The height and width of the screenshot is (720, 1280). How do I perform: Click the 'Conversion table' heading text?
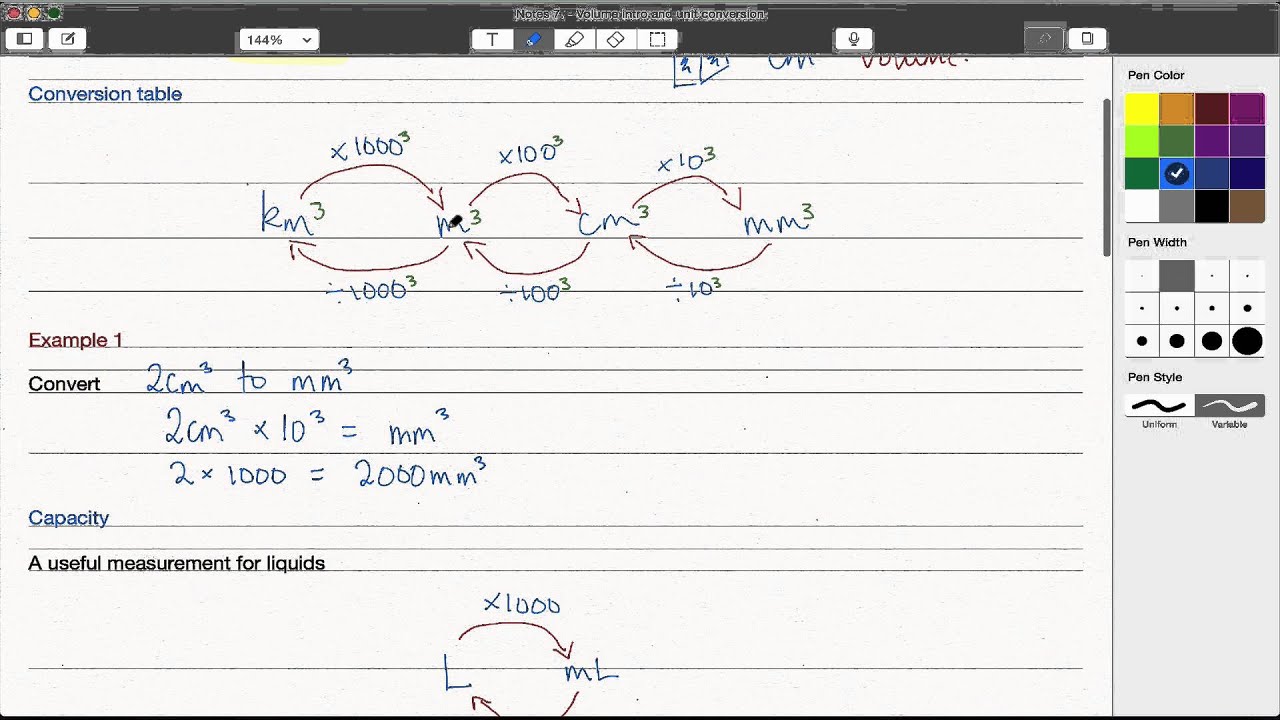click(105, 94)
